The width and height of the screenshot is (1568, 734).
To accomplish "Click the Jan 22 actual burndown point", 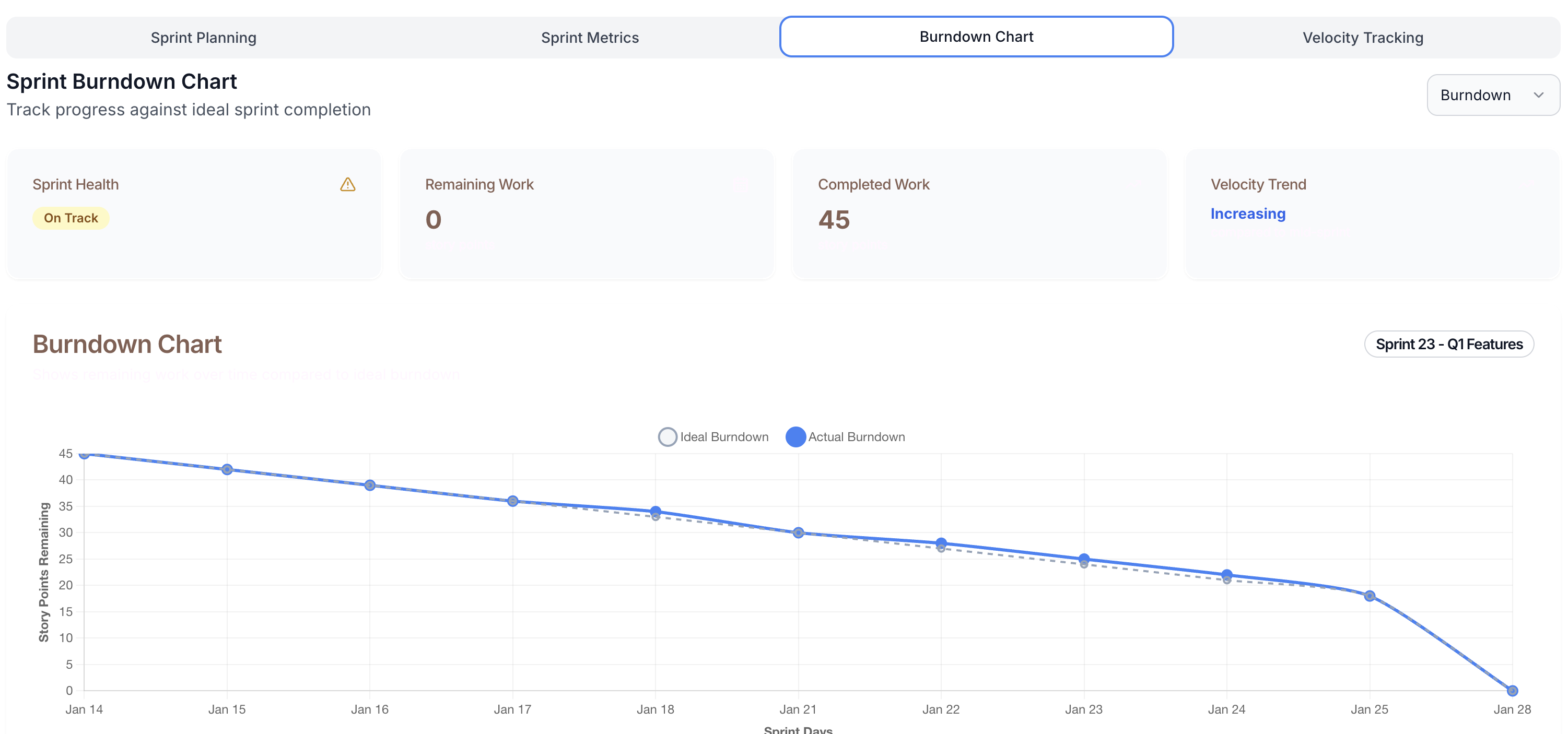I will coord(941,542).
